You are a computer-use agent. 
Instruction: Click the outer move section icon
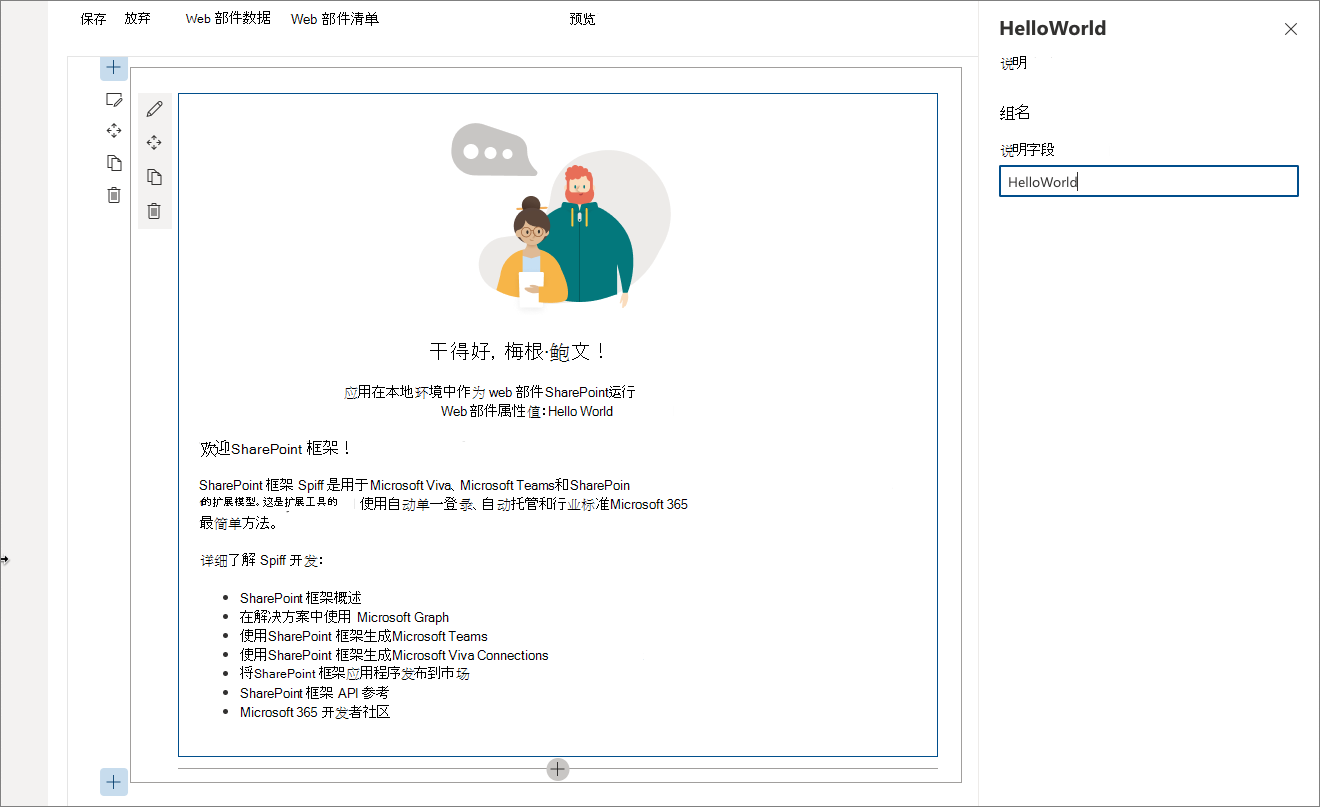pos(114,130)
